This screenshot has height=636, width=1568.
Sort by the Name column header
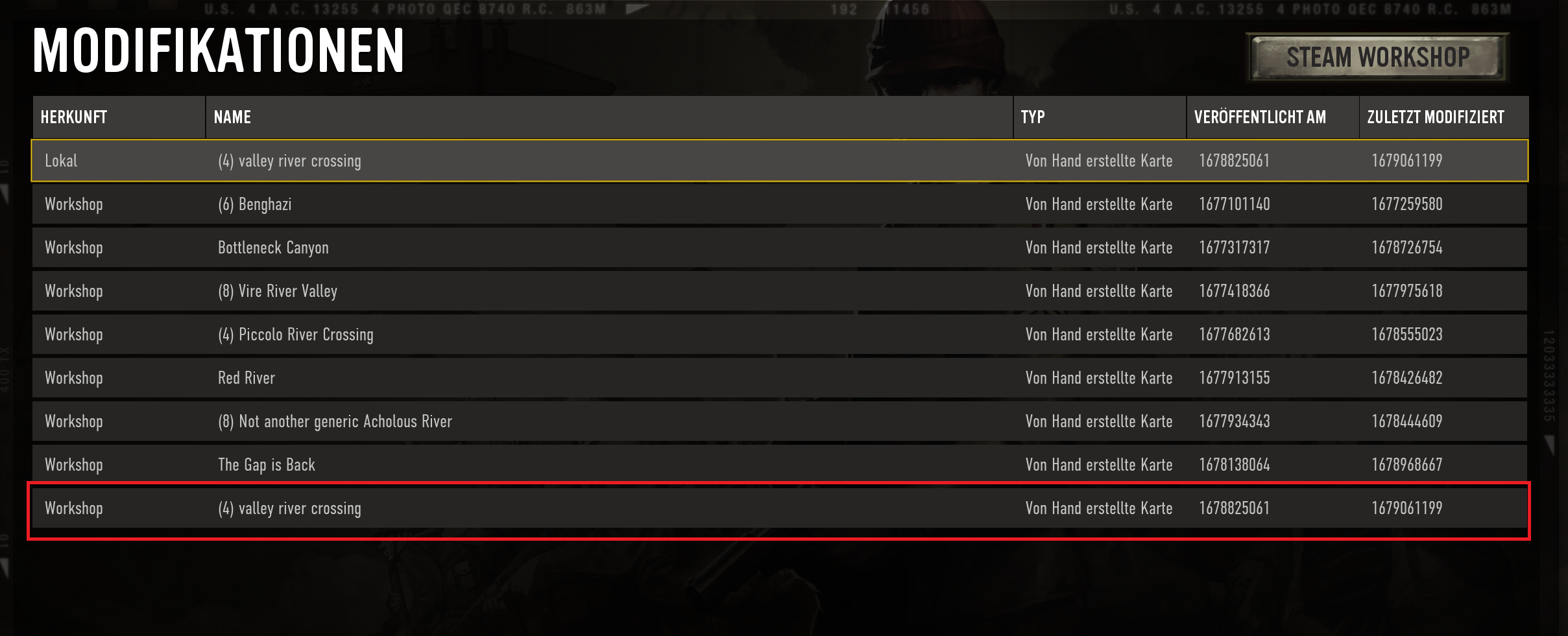coord(609,117)
